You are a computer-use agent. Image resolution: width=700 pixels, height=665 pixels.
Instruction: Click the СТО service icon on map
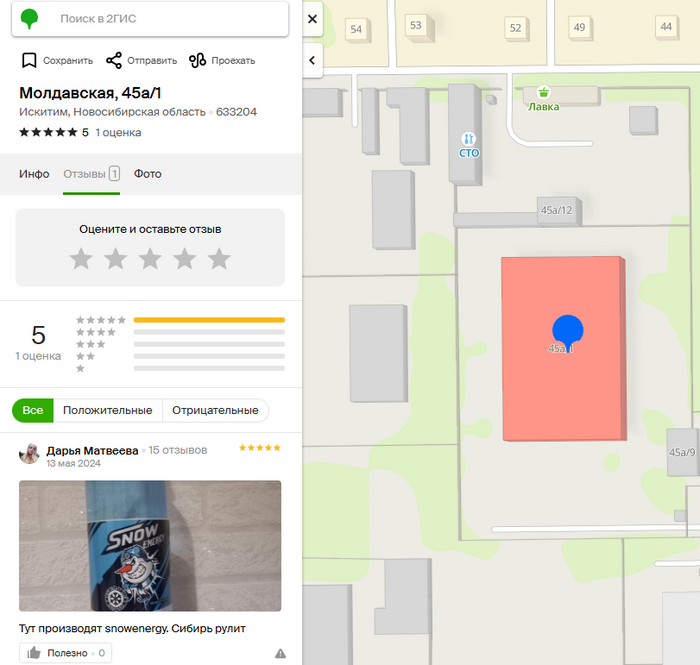pos(469,138)
